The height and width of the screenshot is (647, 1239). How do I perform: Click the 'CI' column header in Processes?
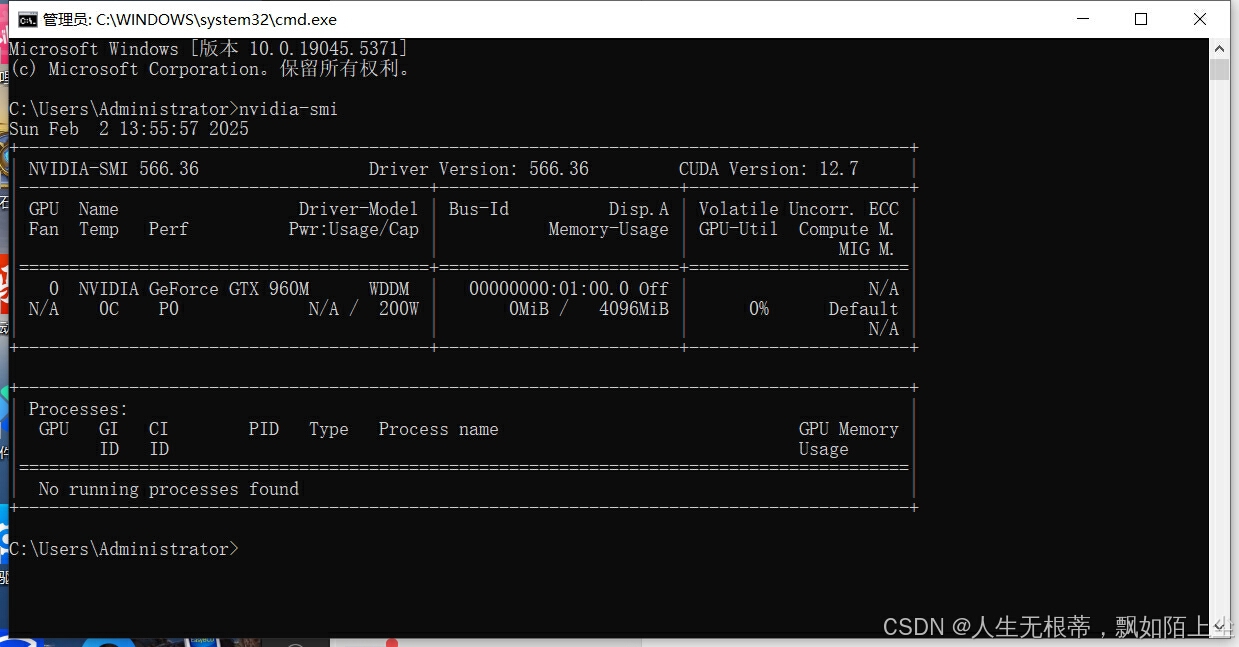[x=158, y=429]
